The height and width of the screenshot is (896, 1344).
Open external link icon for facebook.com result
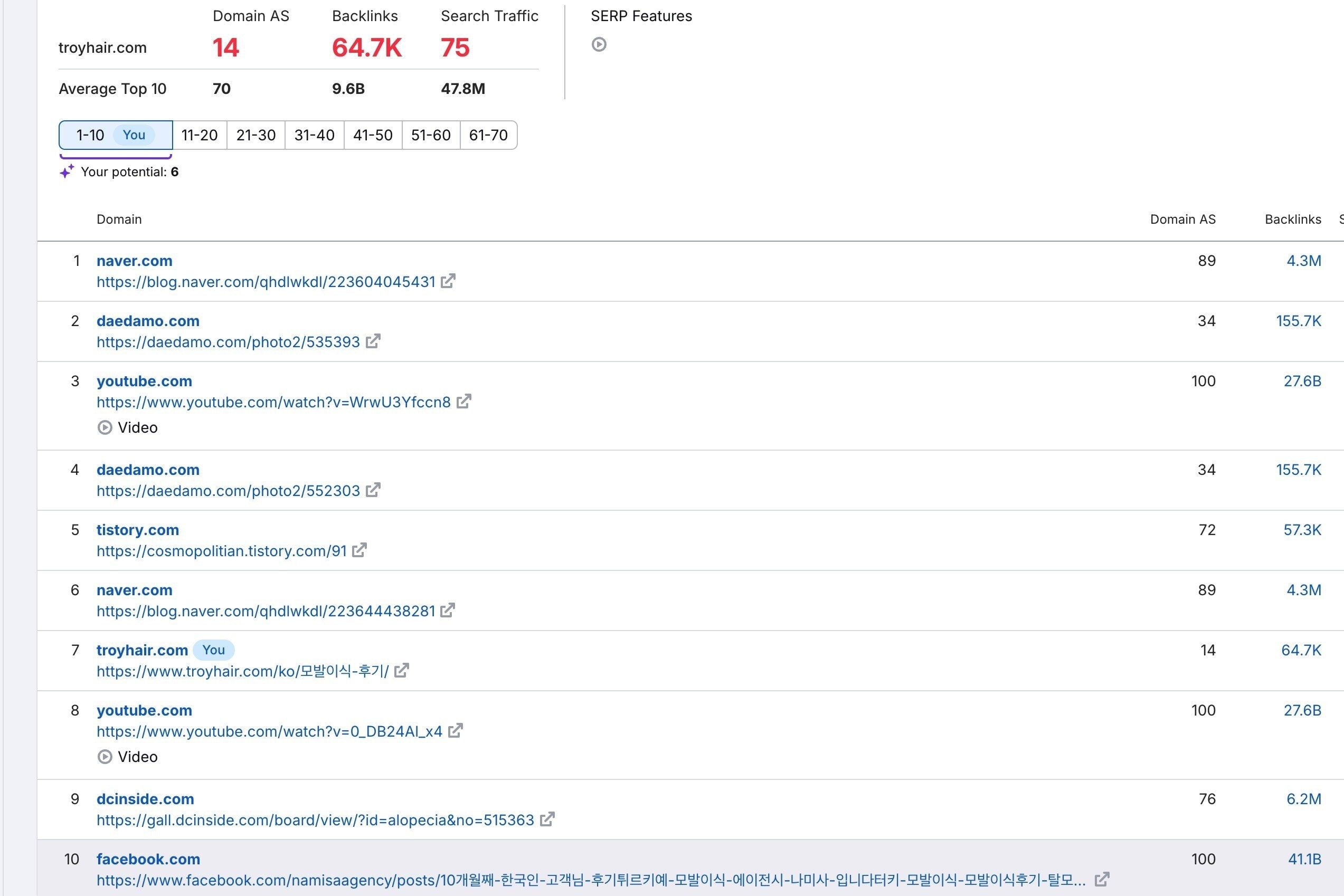(1102, 880)
